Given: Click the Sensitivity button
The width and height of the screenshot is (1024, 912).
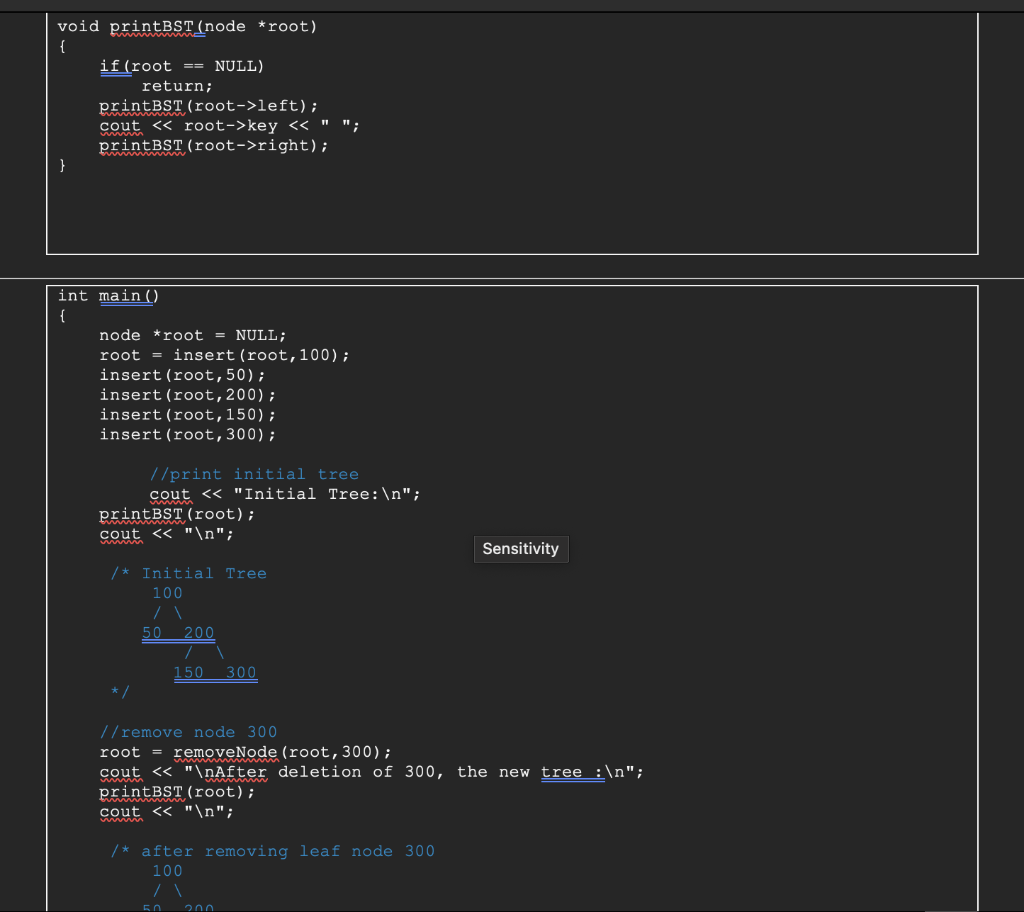Looking at the screenshot, I should 520,548.
